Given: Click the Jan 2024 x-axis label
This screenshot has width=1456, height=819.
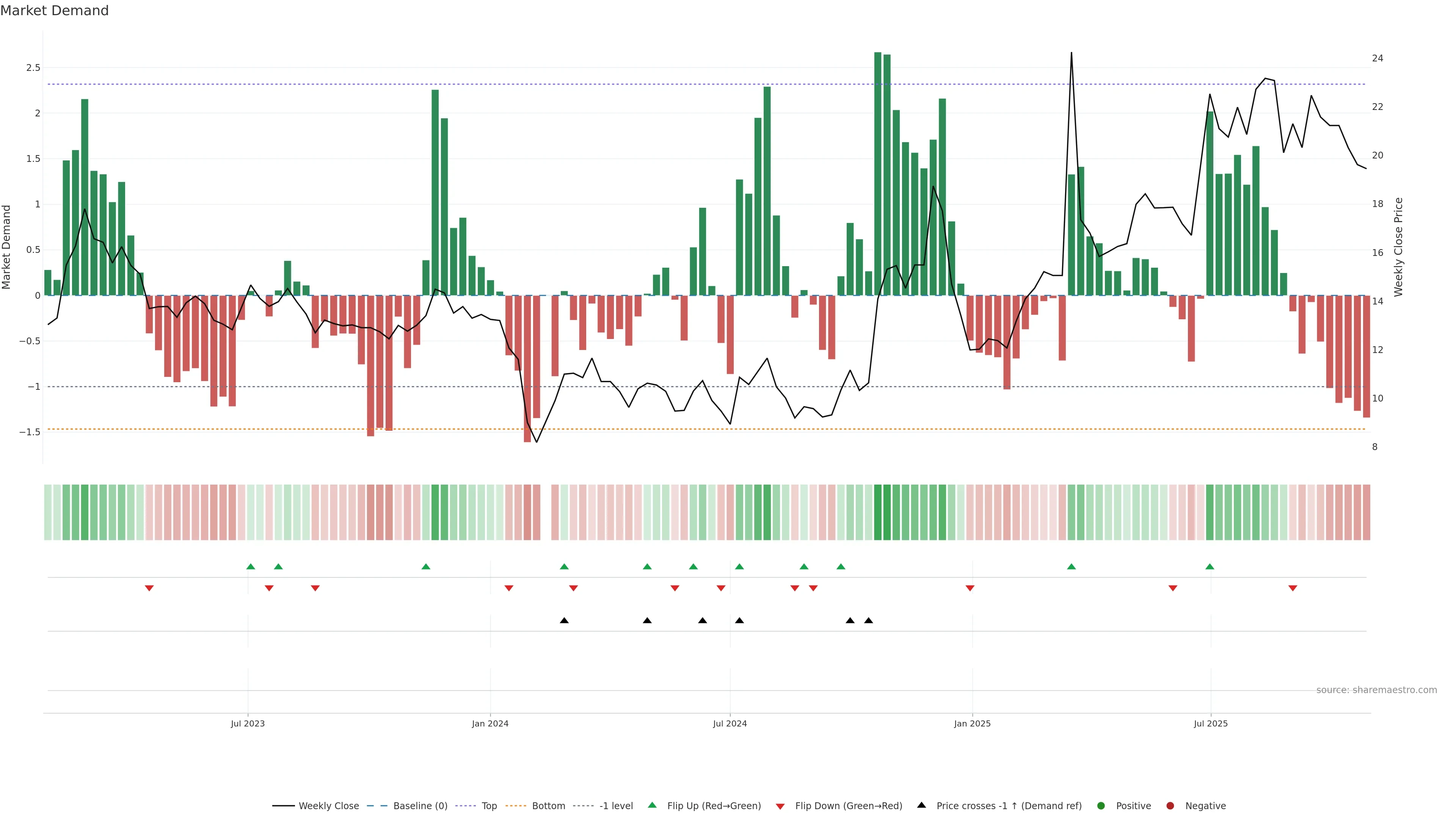Looking at the screenshot, I should point(490,723).
